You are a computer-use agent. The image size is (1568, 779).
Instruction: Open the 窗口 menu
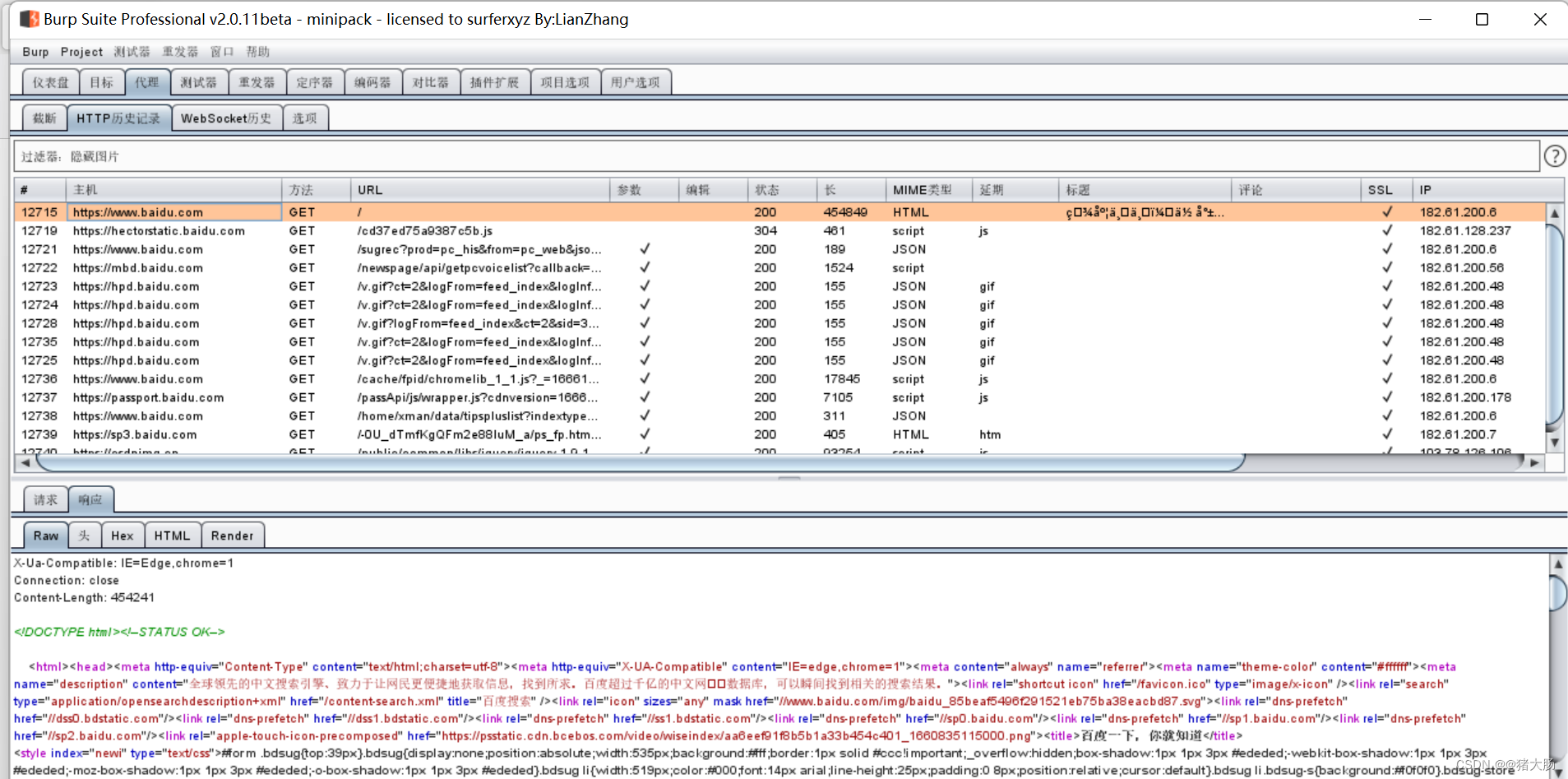coord(222,52)
